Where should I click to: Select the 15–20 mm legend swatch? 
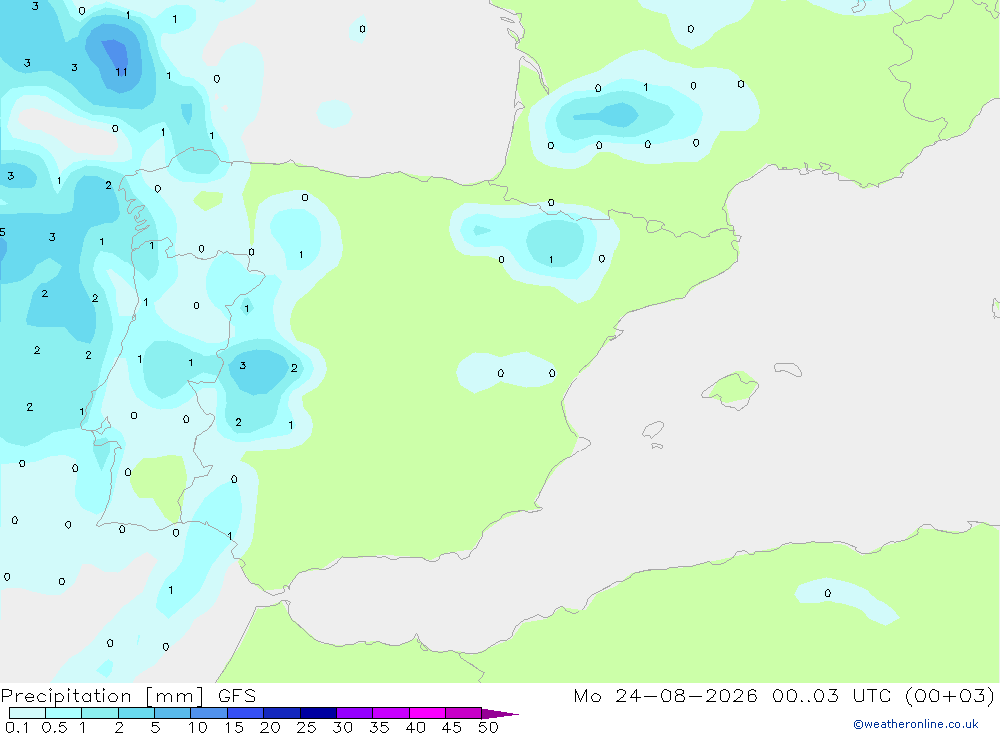pos(246,713)
